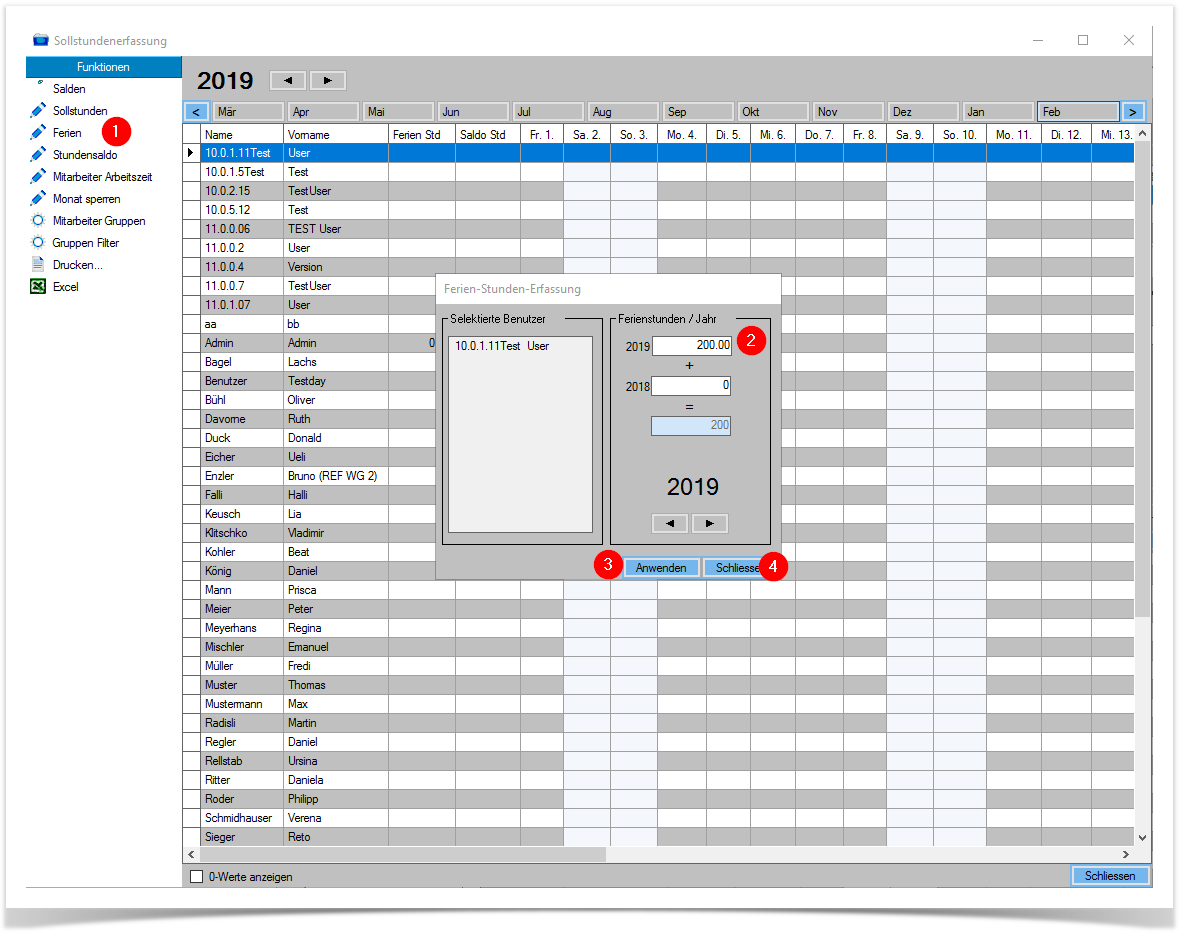1187x937 pixels.
Task: Click the horizontal scrollbar thumb of the table
Action: pyautogui.click(x=403, y=855)
